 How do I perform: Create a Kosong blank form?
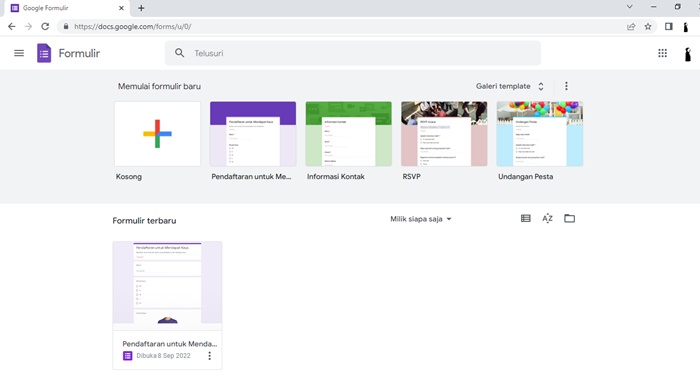click(158, 134)
